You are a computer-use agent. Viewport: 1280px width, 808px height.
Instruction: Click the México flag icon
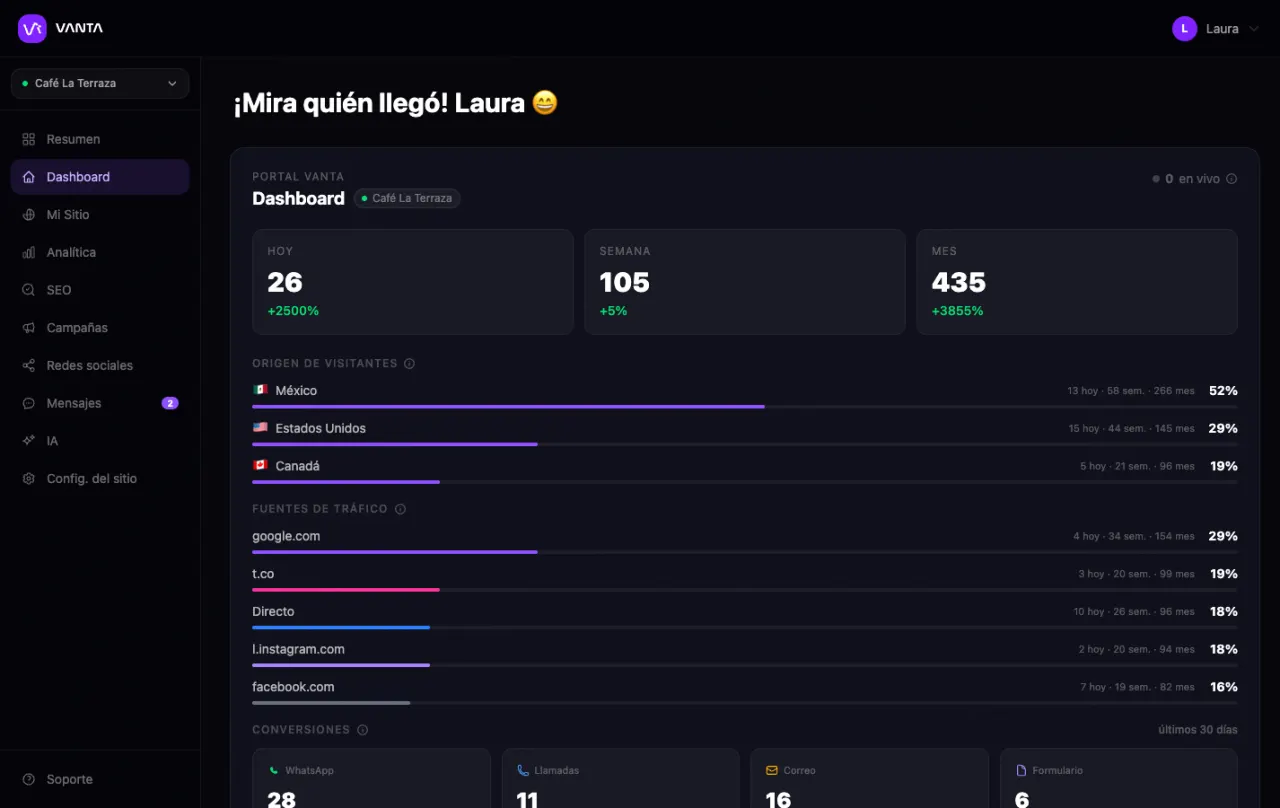pos(260,390)
